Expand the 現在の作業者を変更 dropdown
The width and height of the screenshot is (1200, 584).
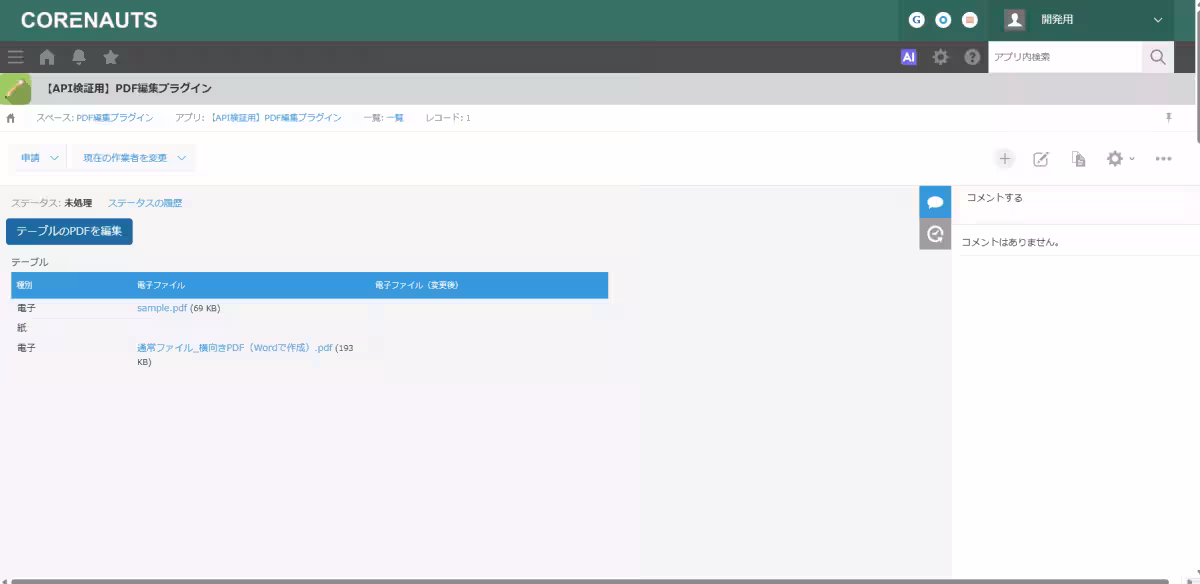(134, 158)
